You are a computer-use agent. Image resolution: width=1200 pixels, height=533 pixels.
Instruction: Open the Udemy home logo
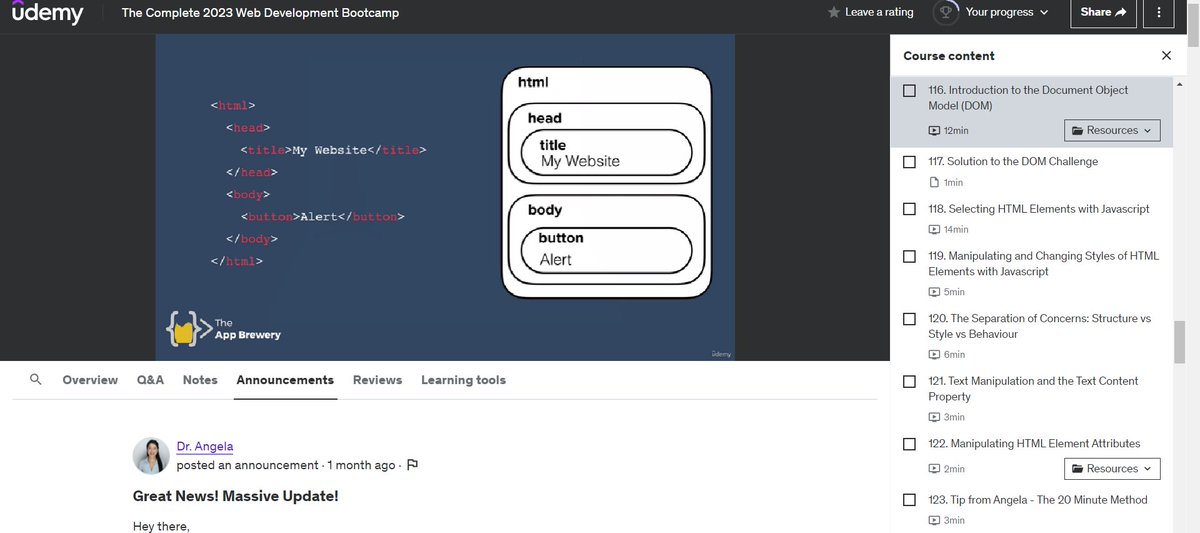point(47,12)
